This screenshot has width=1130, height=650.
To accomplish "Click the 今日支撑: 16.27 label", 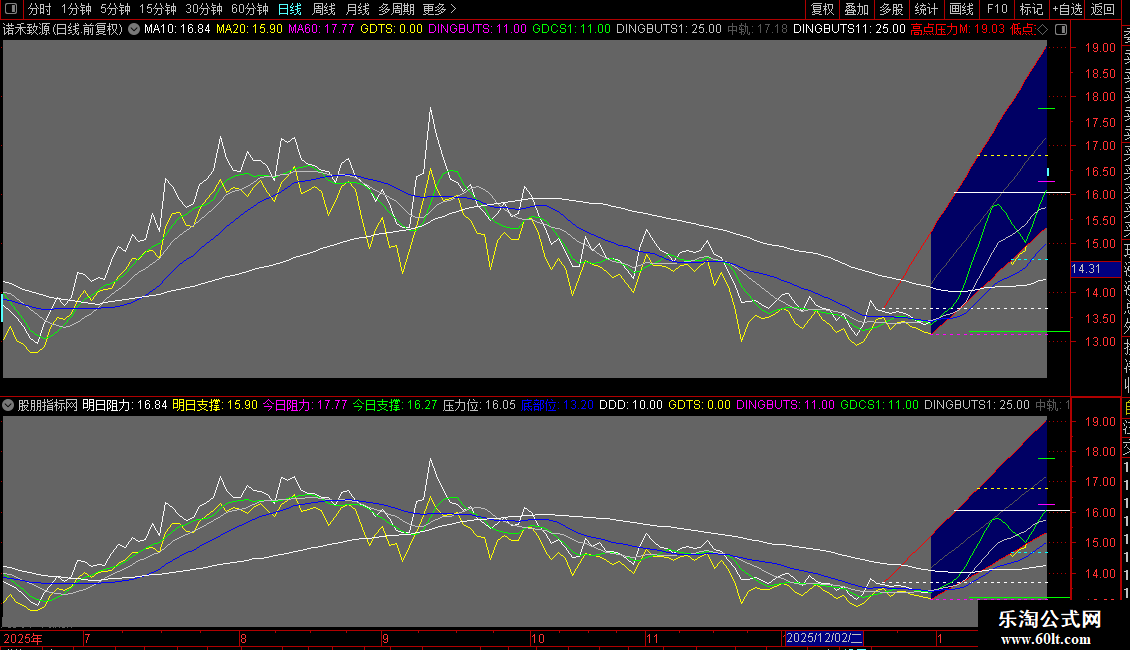I will pos(395,405).
